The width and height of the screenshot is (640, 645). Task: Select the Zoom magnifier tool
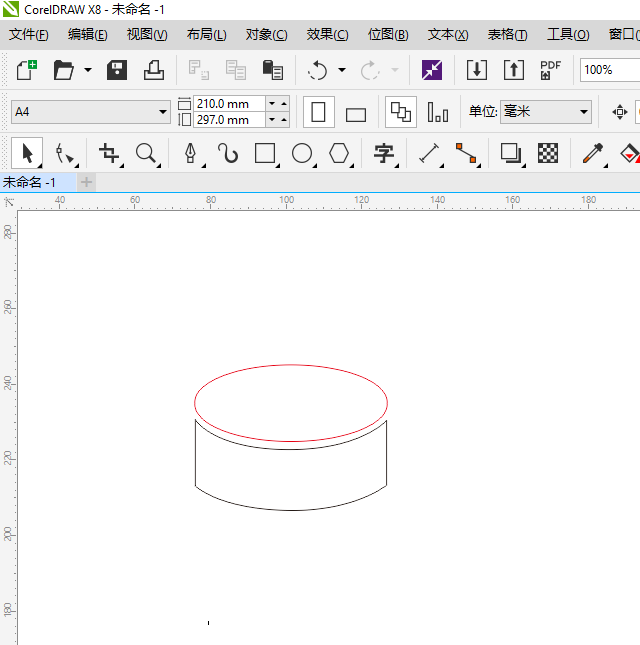tap(147, 153)
